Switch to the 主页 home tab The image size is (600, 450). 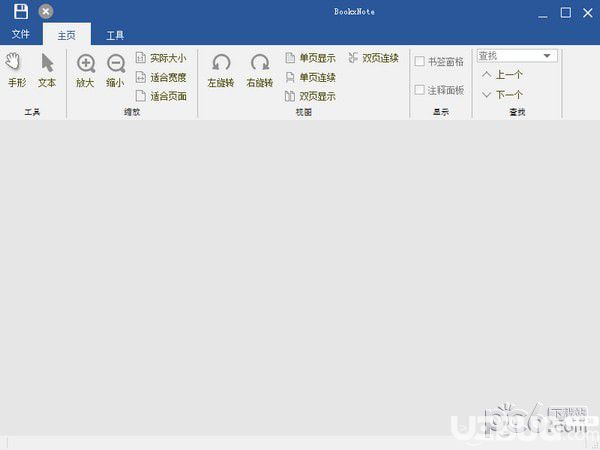[67, 35]
